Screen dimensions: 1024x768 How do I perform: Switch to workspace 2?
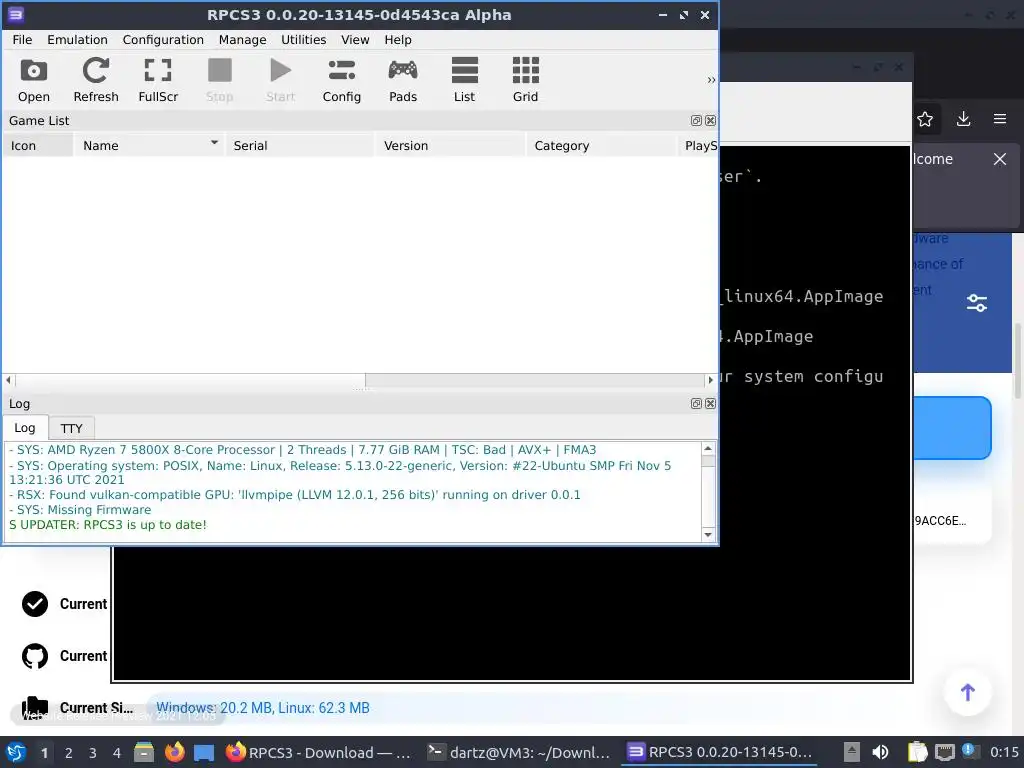click(69, 753)
